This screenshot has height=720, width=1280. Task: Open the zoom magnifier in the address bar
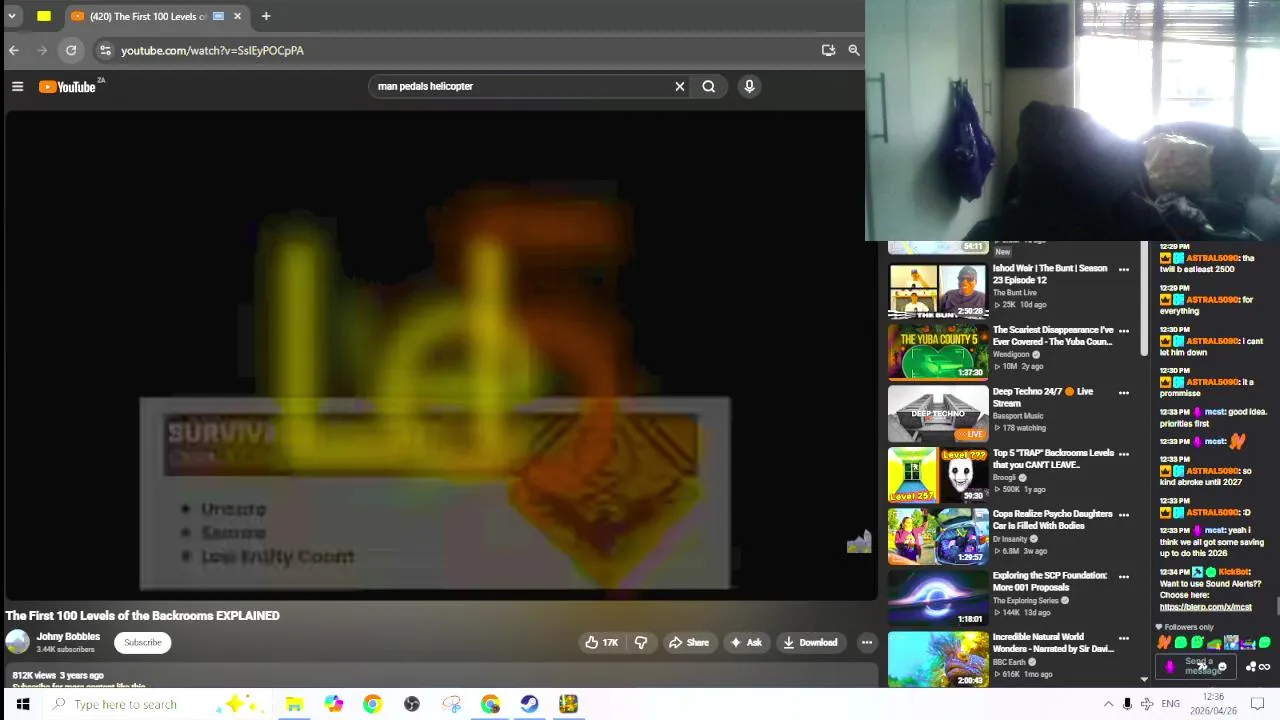854,50
